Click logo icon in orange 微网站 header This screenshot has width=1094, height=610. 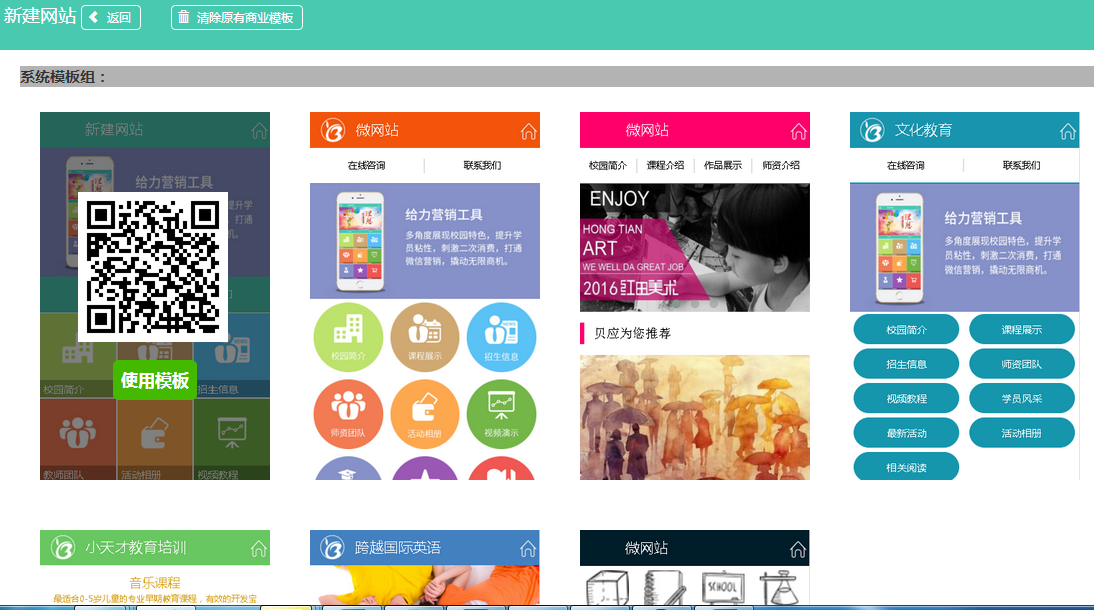333,130
